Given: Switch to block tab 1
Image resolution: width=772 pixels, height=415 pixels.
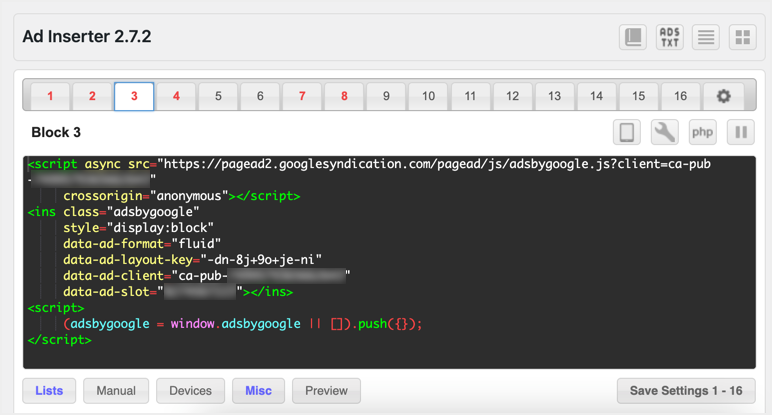Looking at the screenshot, I should coord(50,96).
